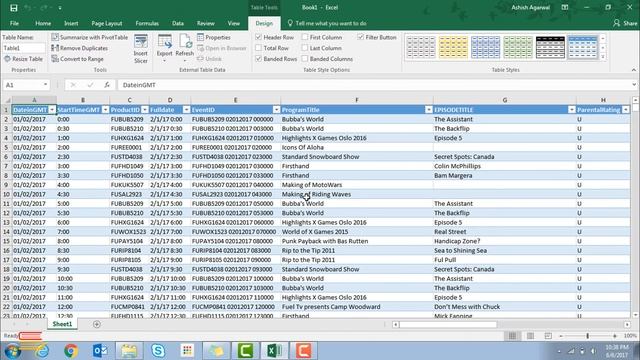Open Outlook from taskbar
640x360 pixels.
click(100, 351)
